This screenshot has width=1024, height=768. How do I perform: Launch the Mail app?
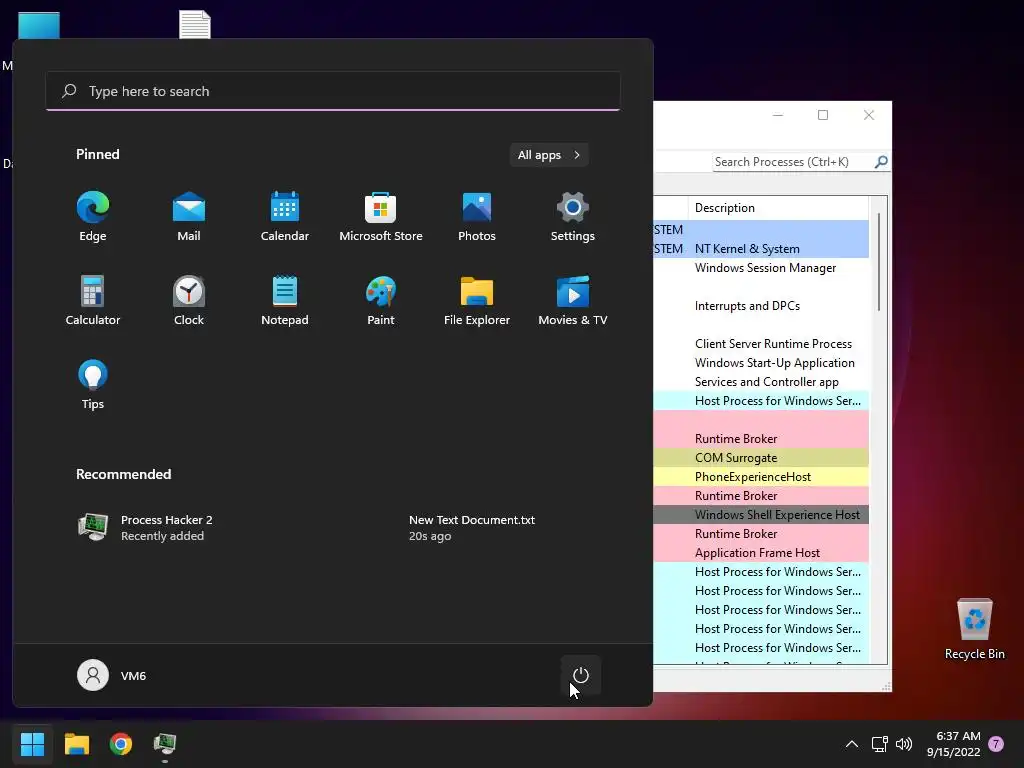[189, 217]
